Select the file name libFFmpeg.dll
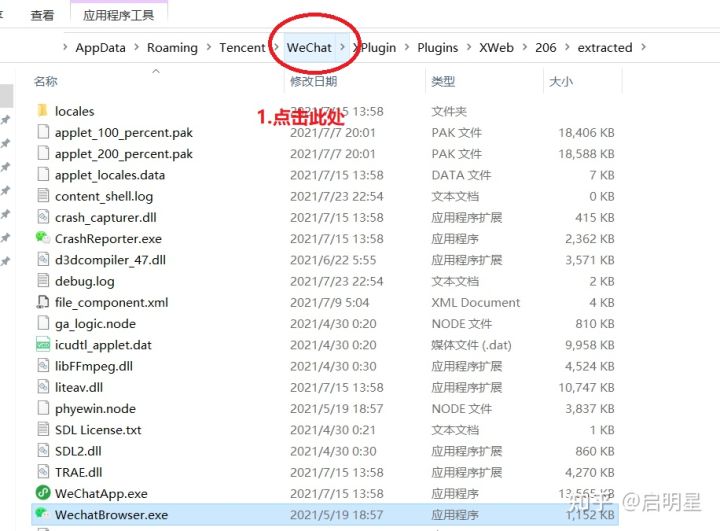Viewport: 720px width, 531px height. click(94, 366)
